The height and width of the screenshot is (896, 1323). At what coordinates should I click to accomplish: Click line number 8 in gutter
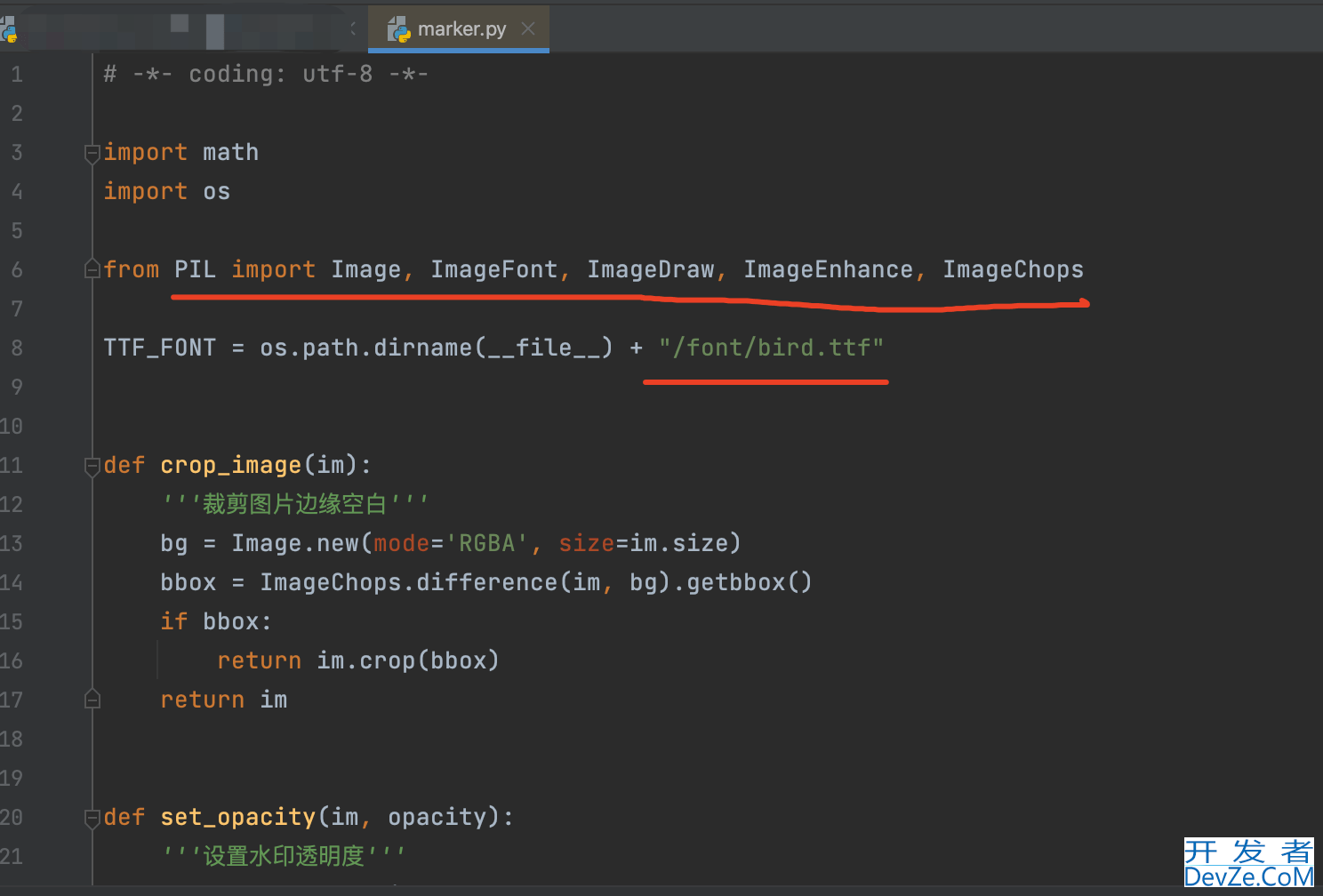(17, 348)
